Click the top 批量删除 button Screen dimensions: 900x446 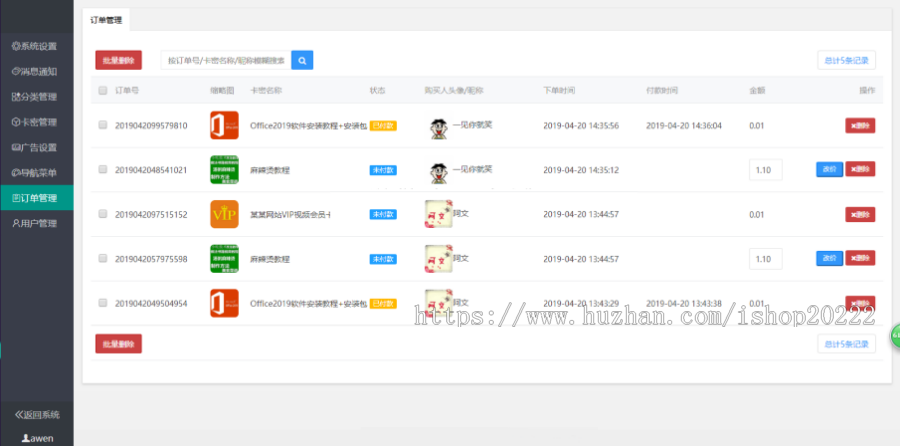[118, 60]
